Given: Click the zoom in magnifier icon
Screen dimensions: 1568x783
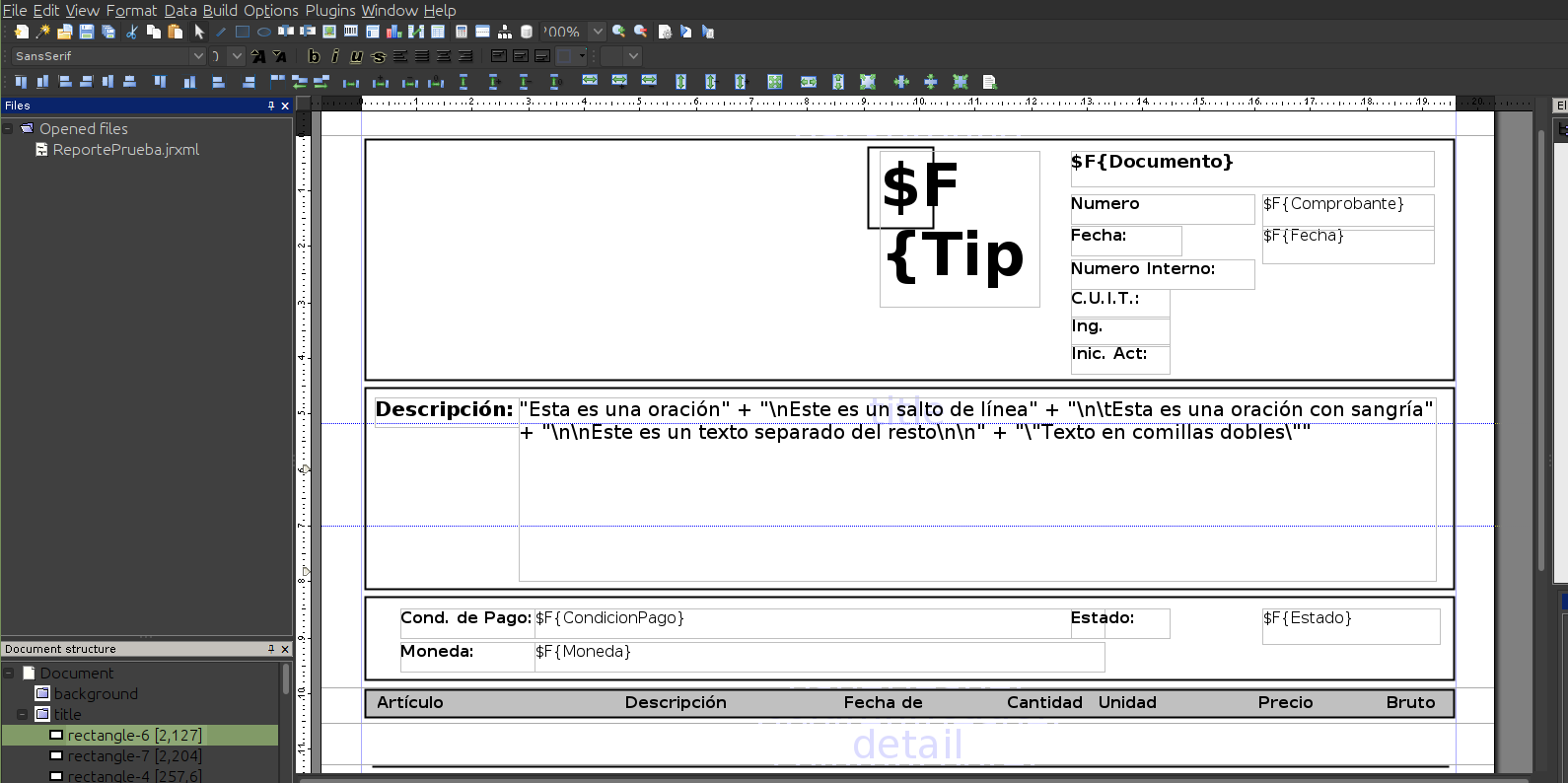Looking at the screenshot, I should tap(618, 32).
